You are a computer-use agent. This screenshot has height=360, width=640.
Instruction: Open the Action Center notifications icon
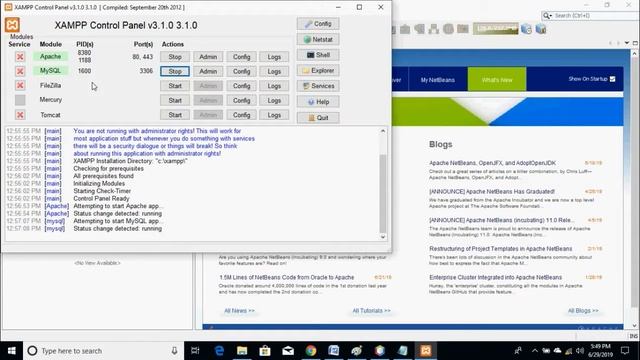click(625, 351)
